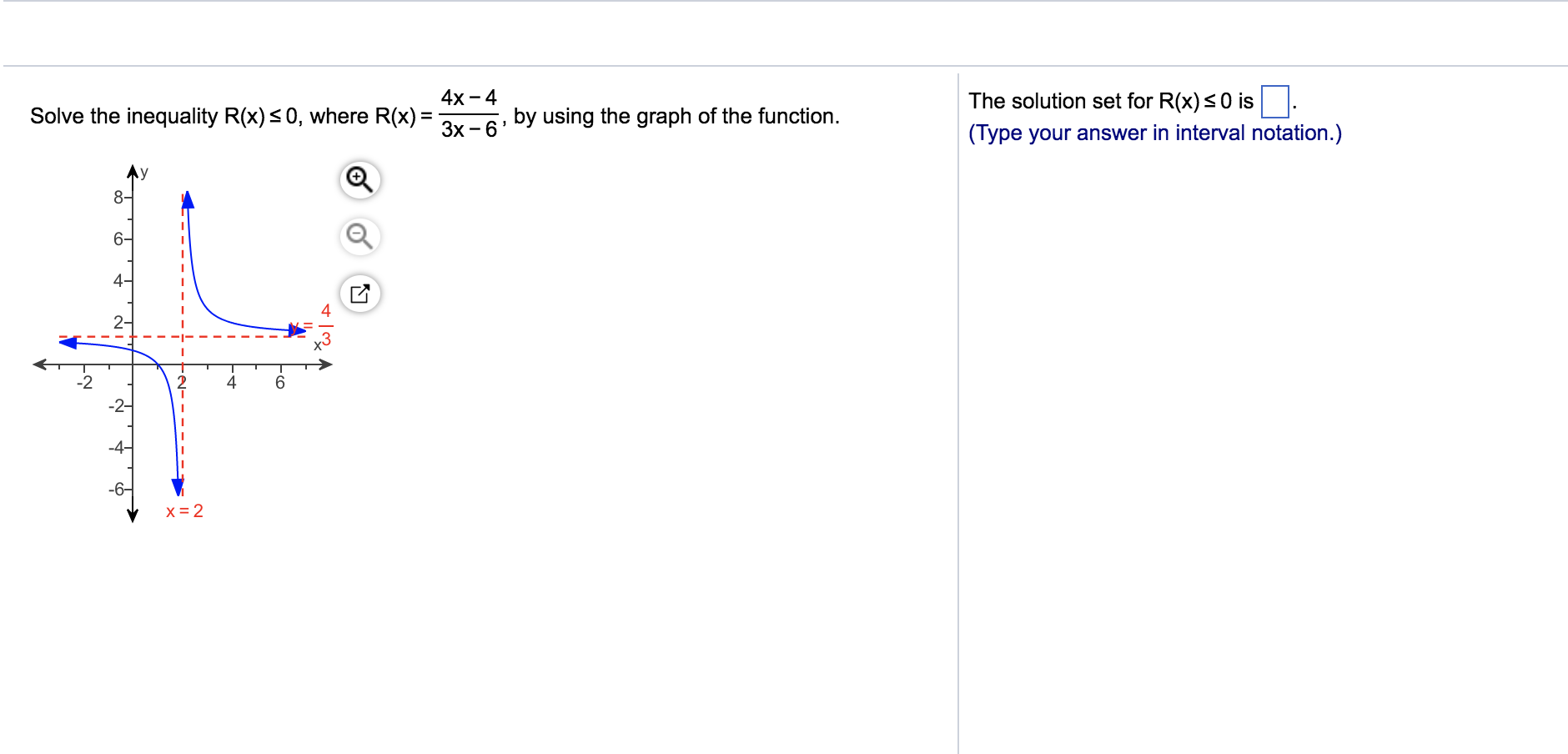This screenshot has width=1568, height=754.
Task: Click the blue right-pointing arrow of the curve
Action: (x=297, y=330)
